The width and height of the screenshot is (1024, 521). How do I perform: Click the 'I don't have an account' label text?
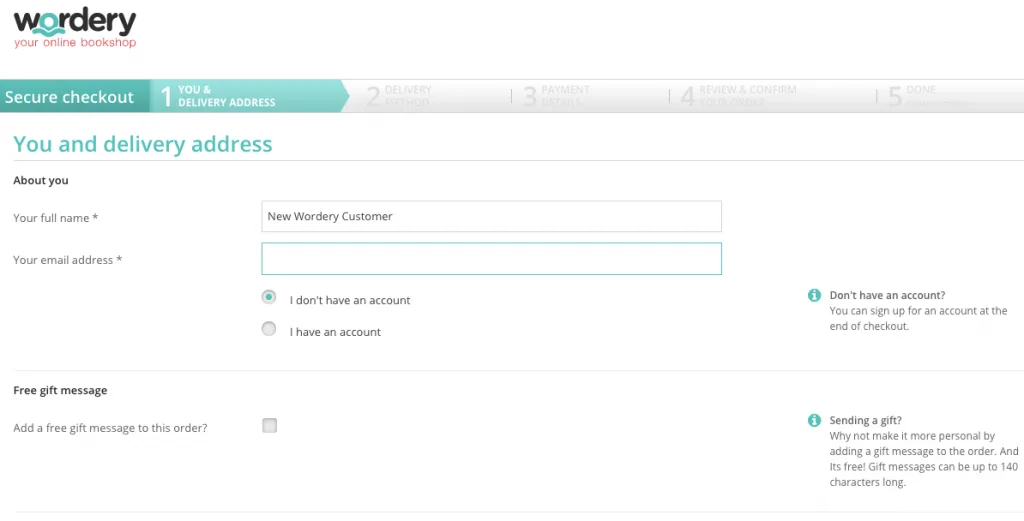pyautogui.click(x=350, y=300)
